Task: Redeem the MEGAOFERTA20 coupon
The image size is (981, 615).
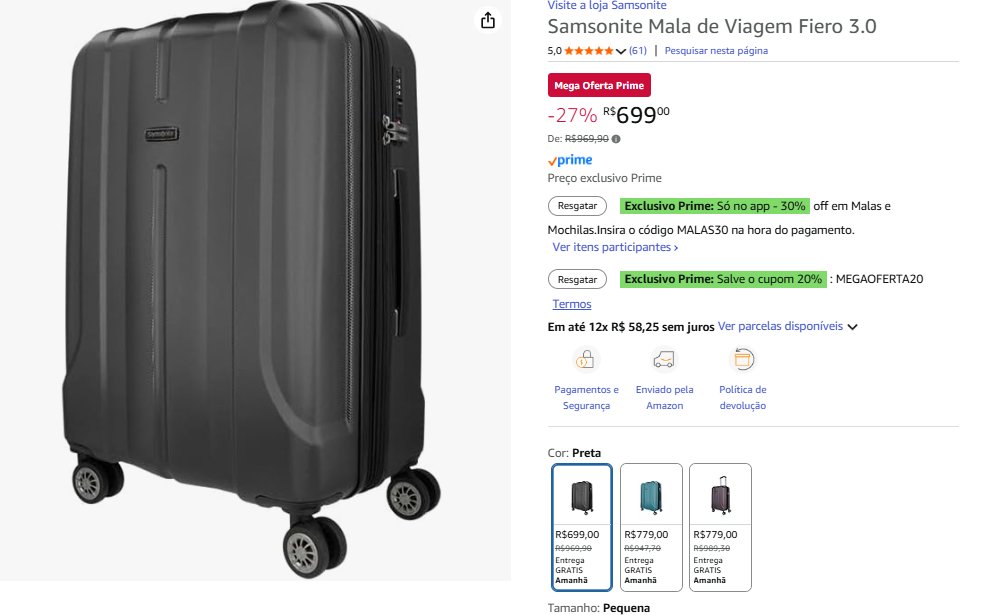Action: 577,279
